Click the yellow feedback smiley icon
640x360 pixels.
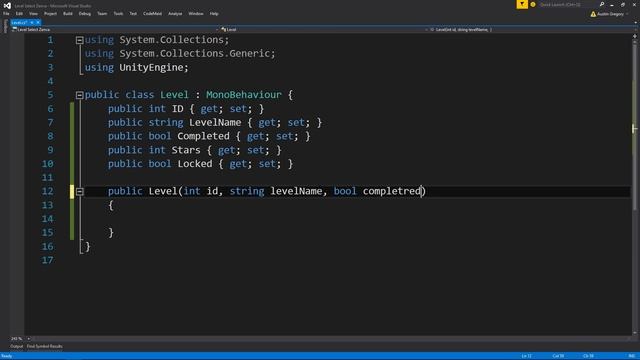pyautogui.click(x=533, y=4)
